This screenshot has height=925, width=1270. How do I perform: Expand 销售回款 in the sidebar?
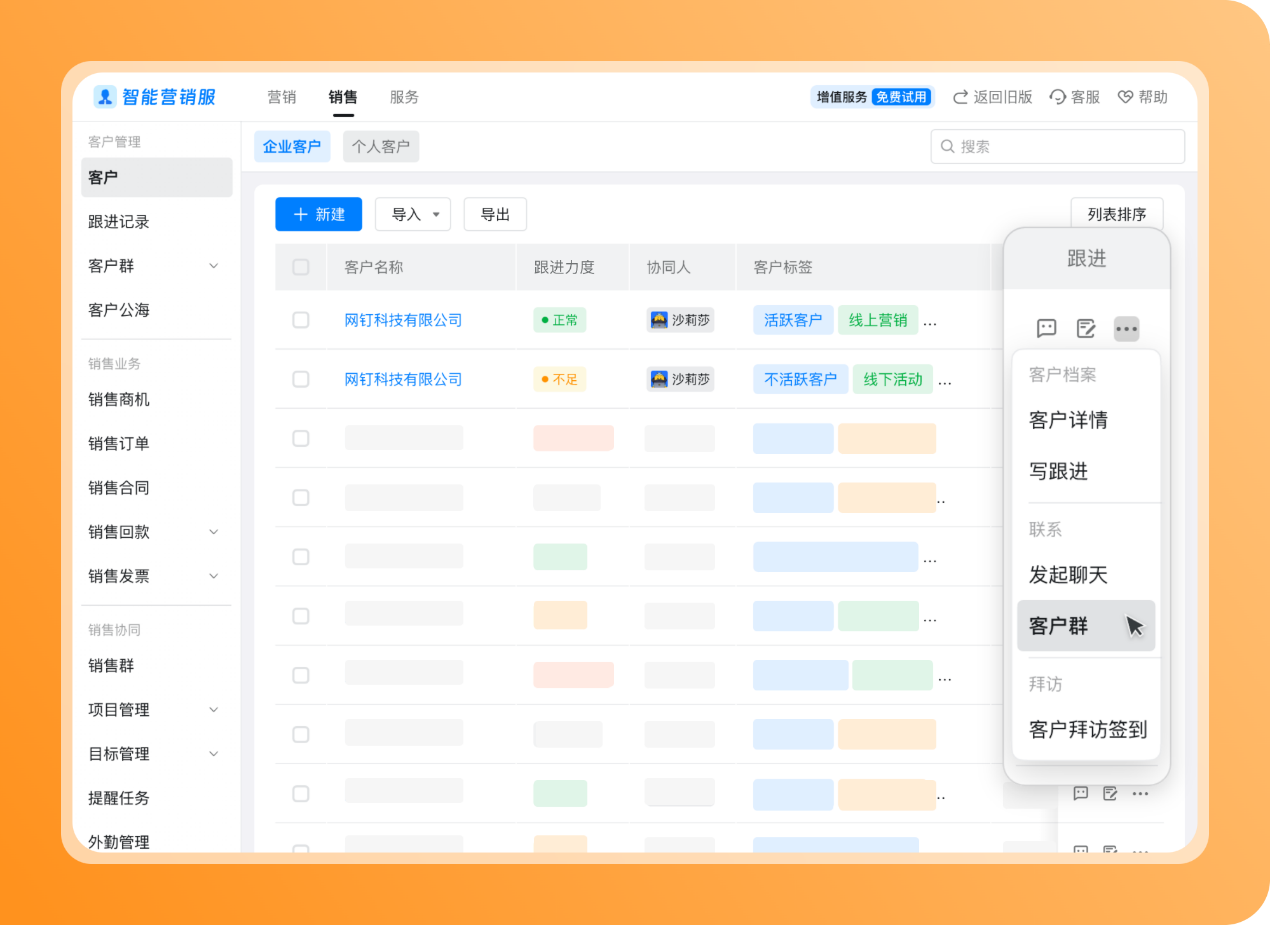213,532
